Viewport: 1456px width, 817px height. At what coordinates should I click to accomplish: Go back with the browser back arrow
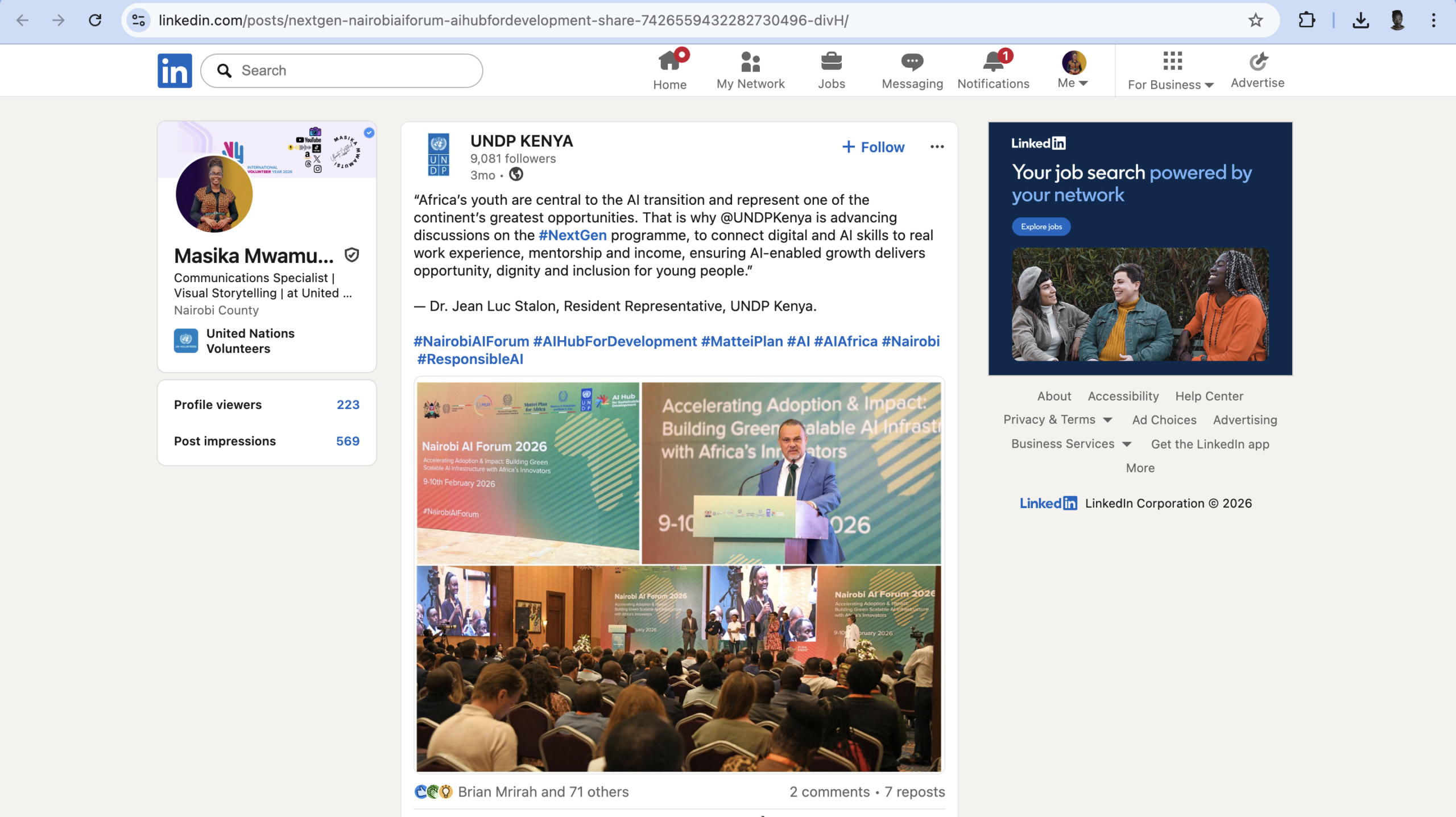pyautogui.click(x=22, y=20)
